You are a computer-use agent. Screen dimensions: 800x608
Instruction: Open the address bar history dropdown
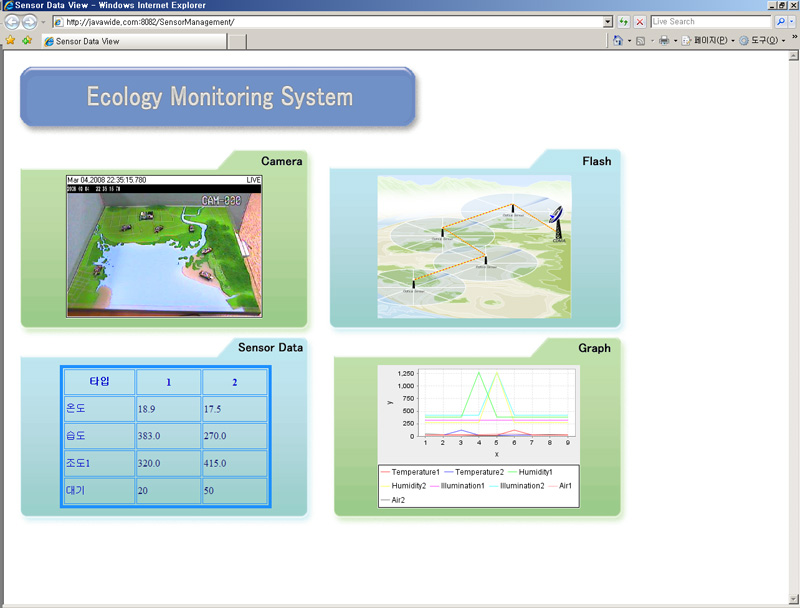coord(607,21)
